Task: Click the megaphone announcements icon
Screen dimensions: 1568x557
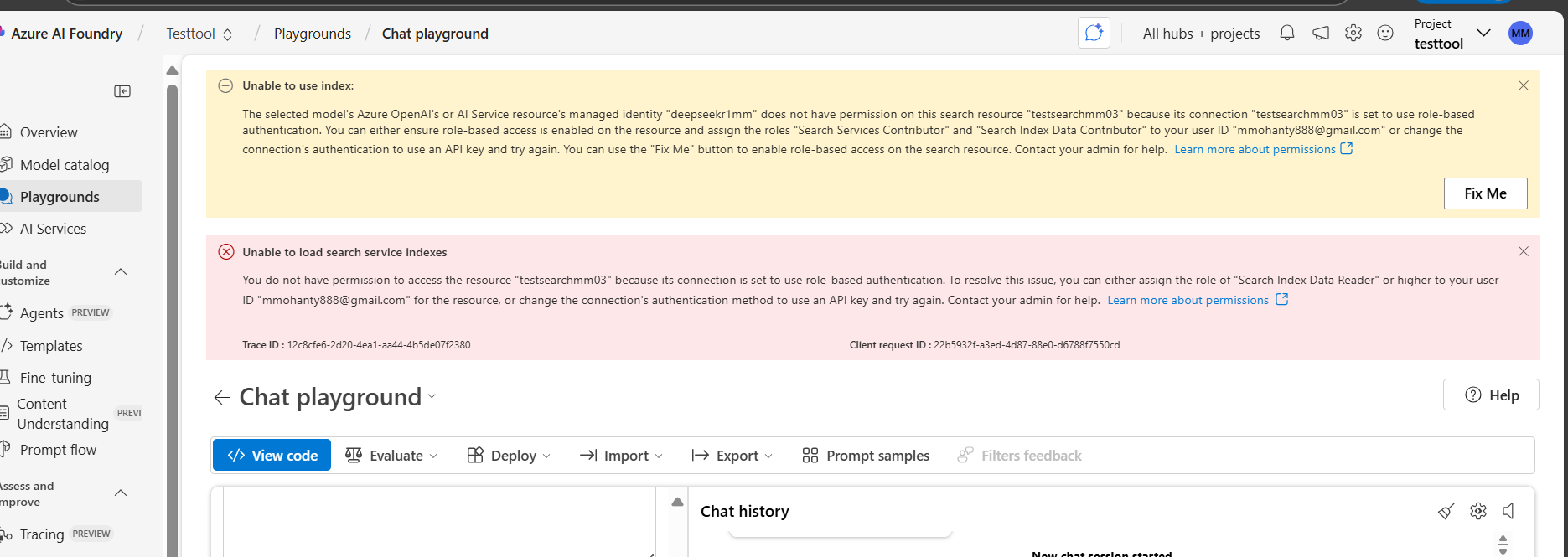Action: (1321, 34)
